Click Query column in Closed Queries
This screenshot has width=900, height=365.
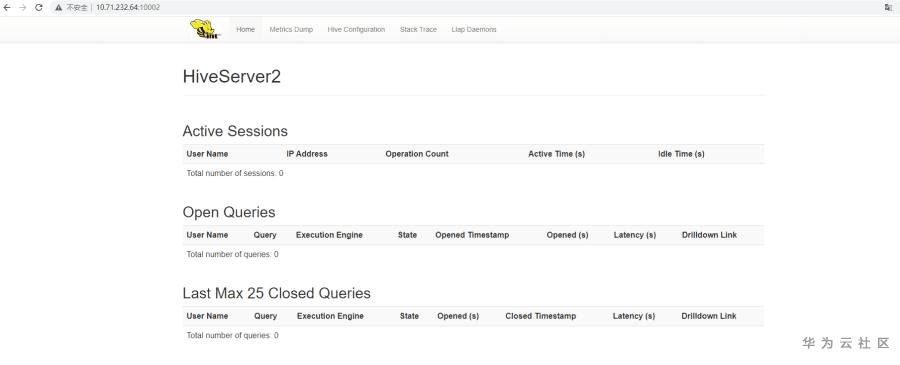266,316
